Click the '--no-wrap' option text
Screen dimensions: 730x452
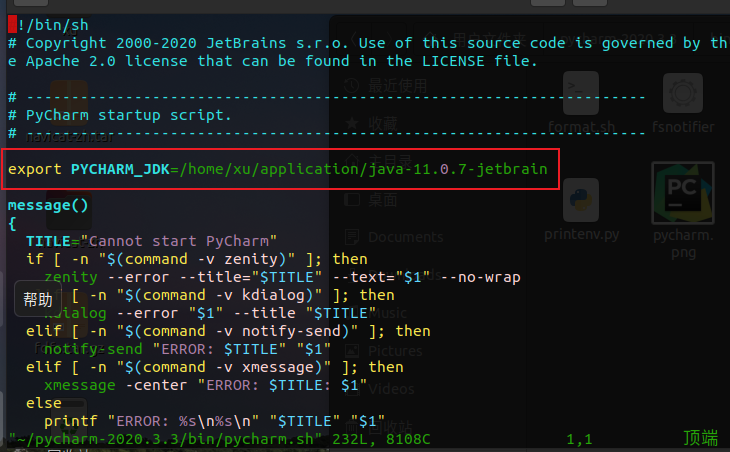pyautogui.click(x=480, y=277)
